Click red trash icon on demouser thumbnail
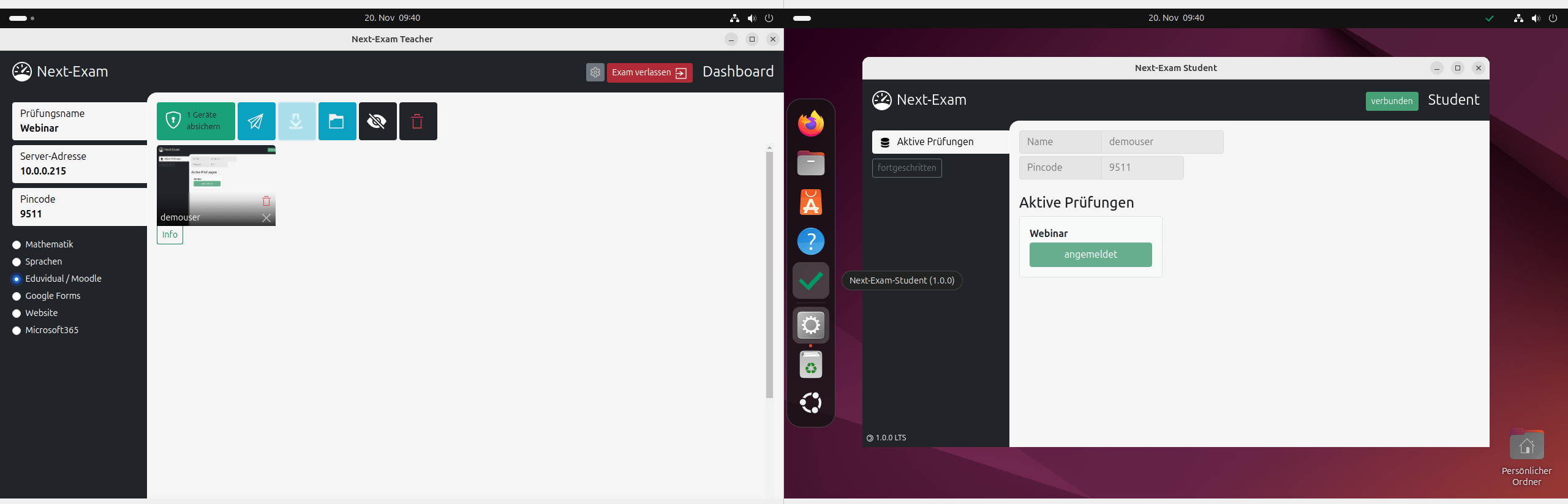The height and width of the screenshot is (504, 1568). pos(266,201)
